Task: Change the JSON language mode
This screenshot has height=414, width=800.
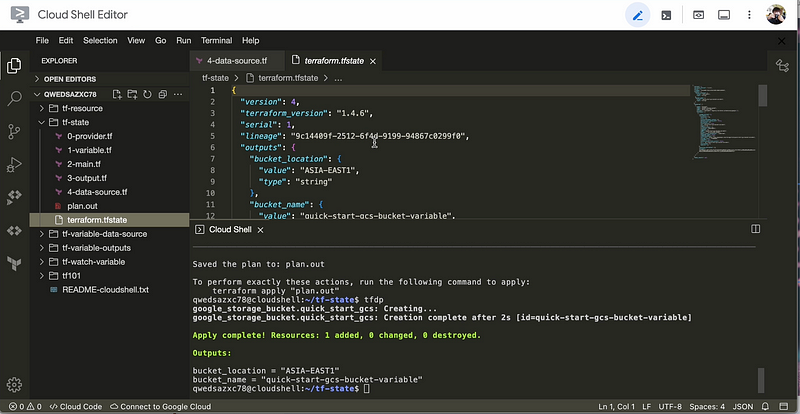Action: tap(743, 407)
